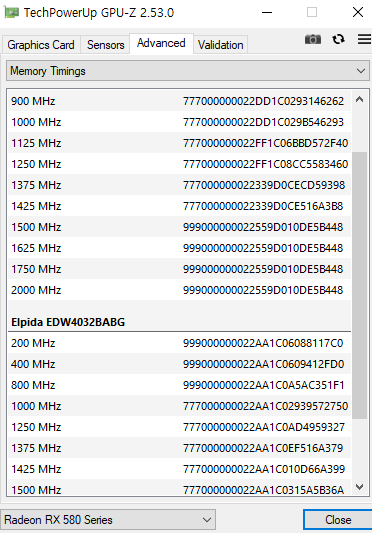Switch to the Graphics Card tab
The height and width of the screenshot is (533, 372).
(x=41, y=45)
